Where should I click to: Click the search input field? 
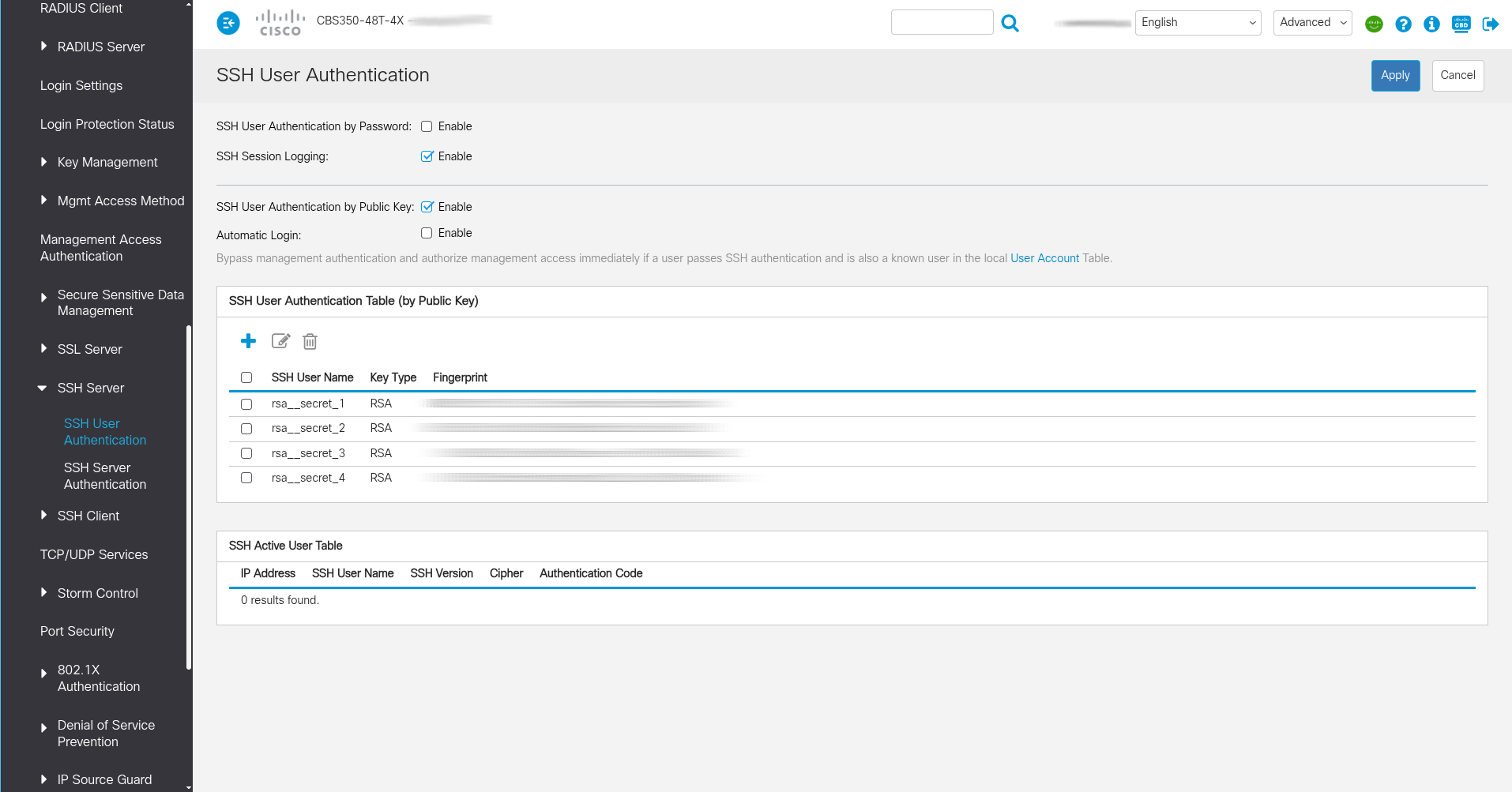click(942, 23)
